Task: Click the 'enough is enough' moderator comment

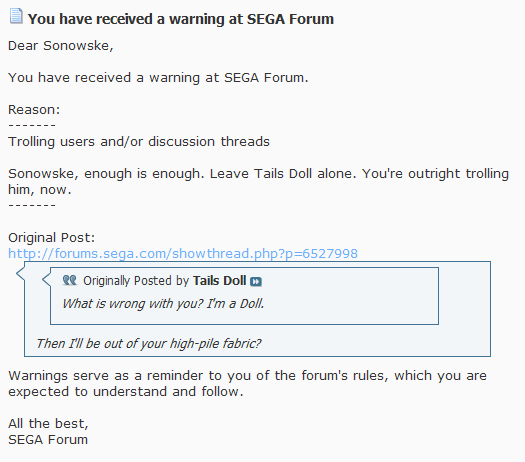Action: pyautogui.click(x=258, y=181)
